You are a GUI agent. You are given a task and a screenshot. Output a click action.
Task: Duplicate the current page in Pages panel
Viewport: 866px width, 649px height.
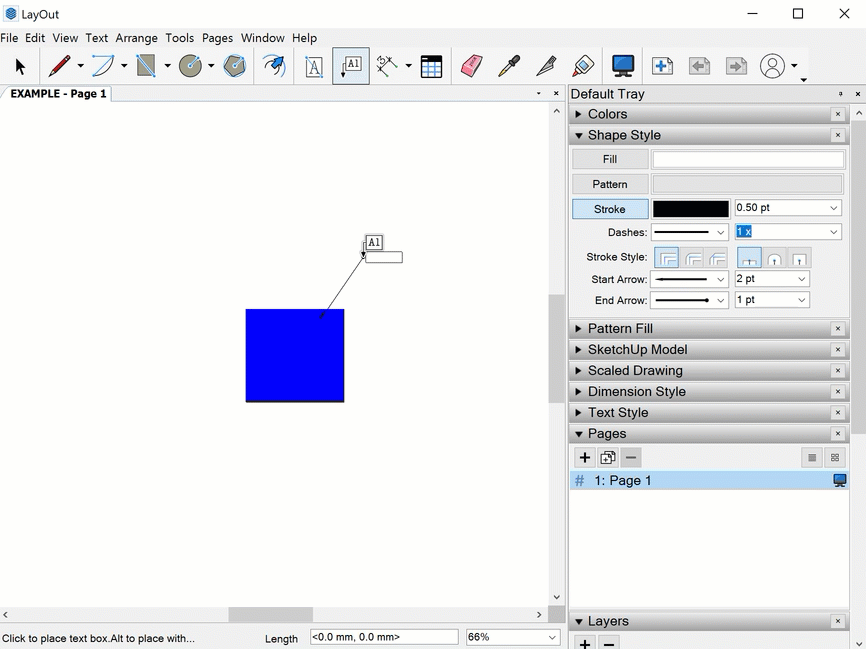[x=608, y=457]
